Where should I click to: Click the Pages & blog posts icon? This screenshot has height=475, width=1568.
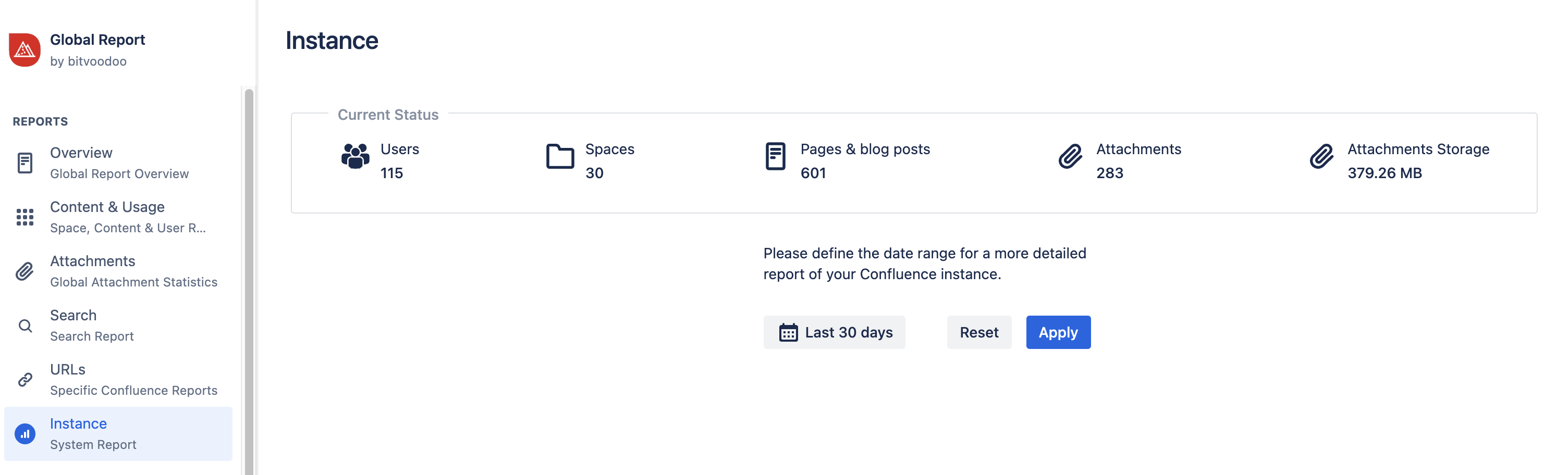pyautogui.click(x=775, y=156)
